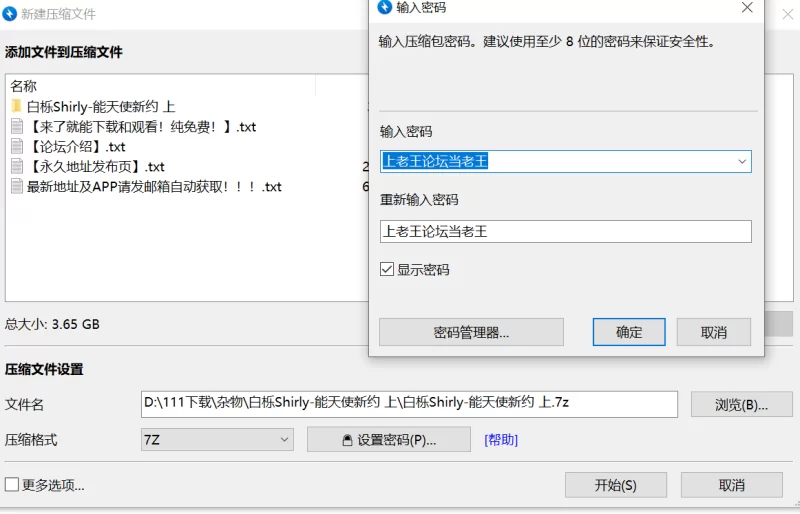The height and width of the screenshot is (514, 800).
Task: Click the 设置密码(P)... button
Action: click(x=389, y=439)
